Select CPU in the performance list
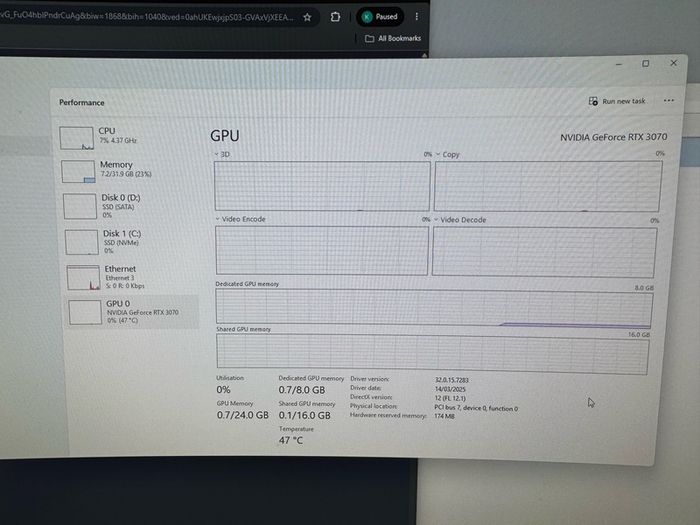This screenshot has width=700, height=525. 127,137
